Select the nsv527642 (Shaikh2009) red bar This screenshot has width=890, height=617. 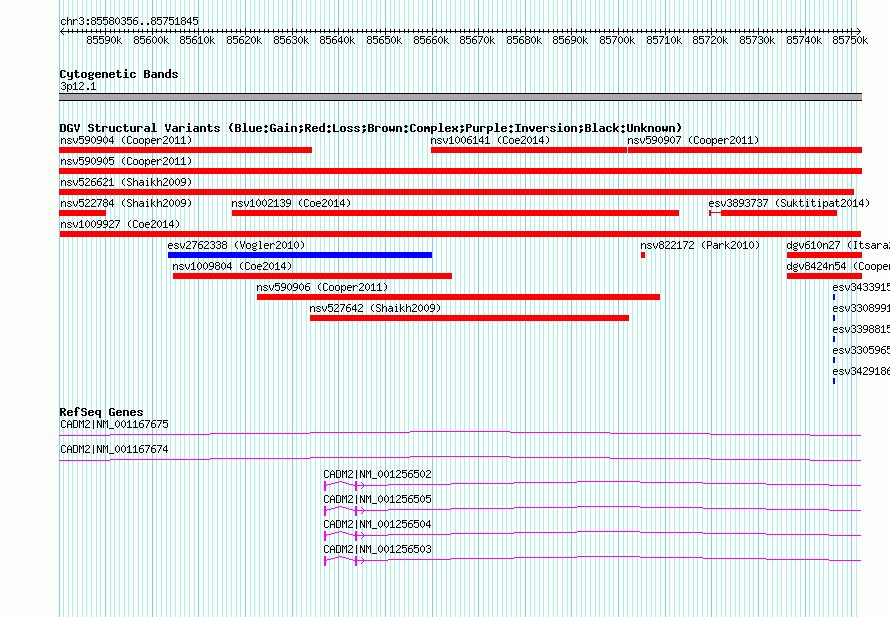point(469,318)
